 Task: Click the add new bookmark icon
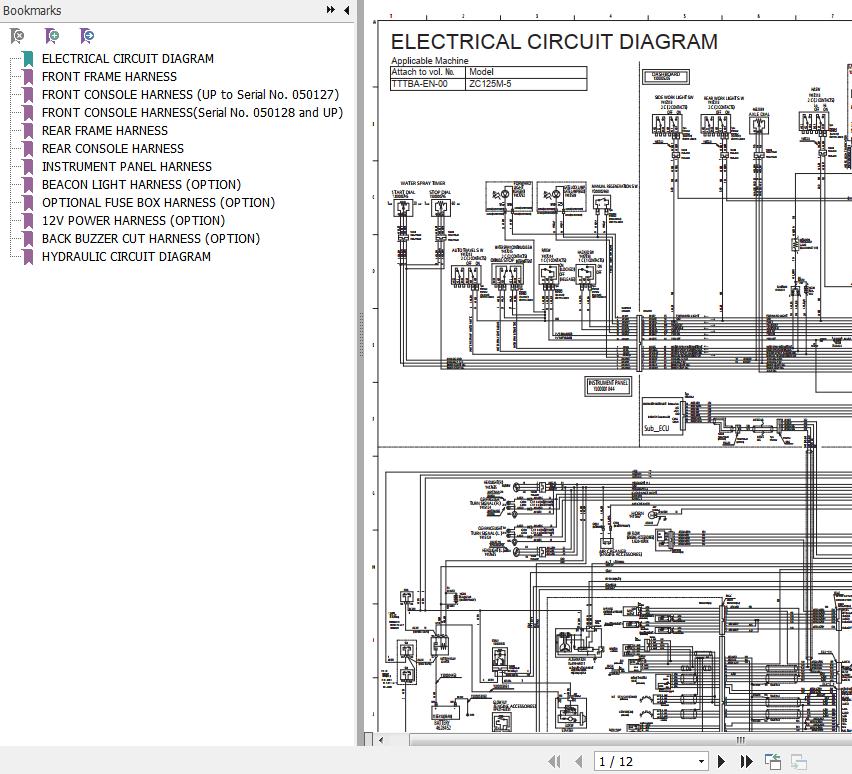pyautogui.click(x=52, y=36)
